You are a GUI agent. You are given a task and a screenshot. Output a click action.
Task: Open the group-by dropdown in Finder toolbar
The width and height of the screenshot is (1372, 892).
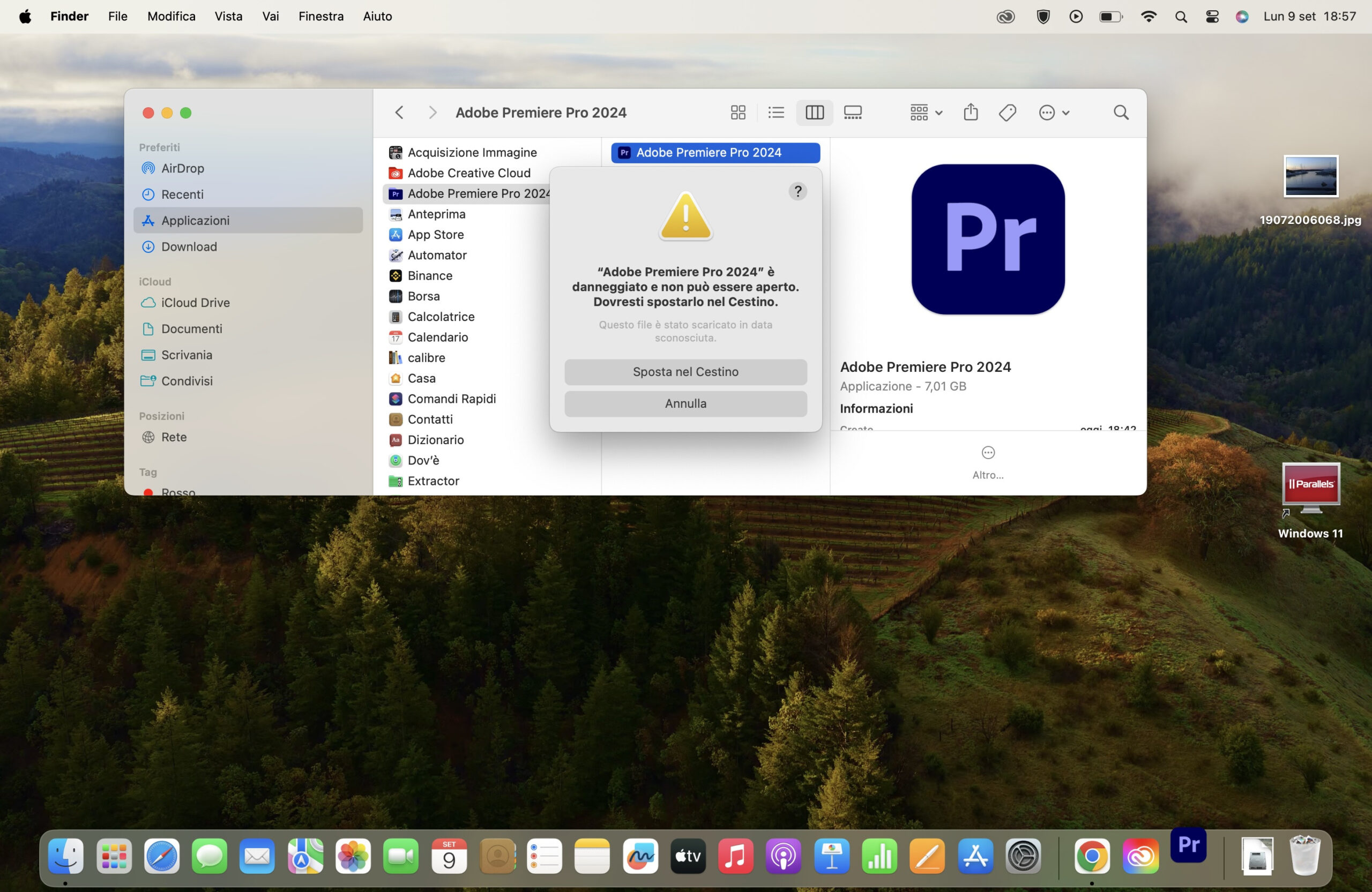pos(926,113)
